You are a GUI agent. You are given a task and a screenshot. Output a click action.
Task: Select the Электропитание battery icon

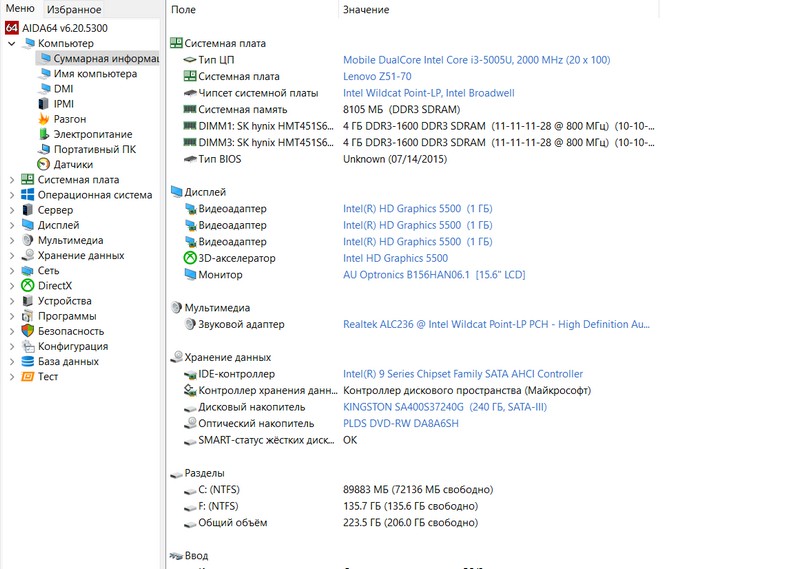pos(43,134)
